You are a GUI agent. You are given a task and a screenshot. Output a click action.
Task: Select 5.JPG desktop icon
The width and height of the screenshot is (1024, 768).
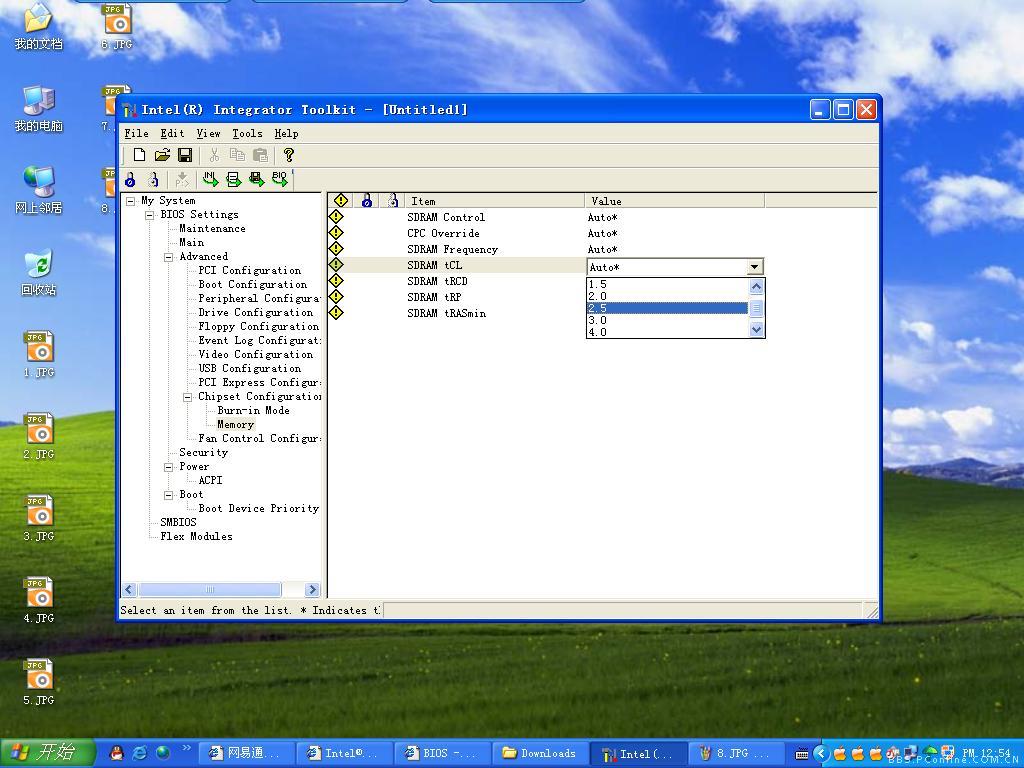tap(39, 682)
